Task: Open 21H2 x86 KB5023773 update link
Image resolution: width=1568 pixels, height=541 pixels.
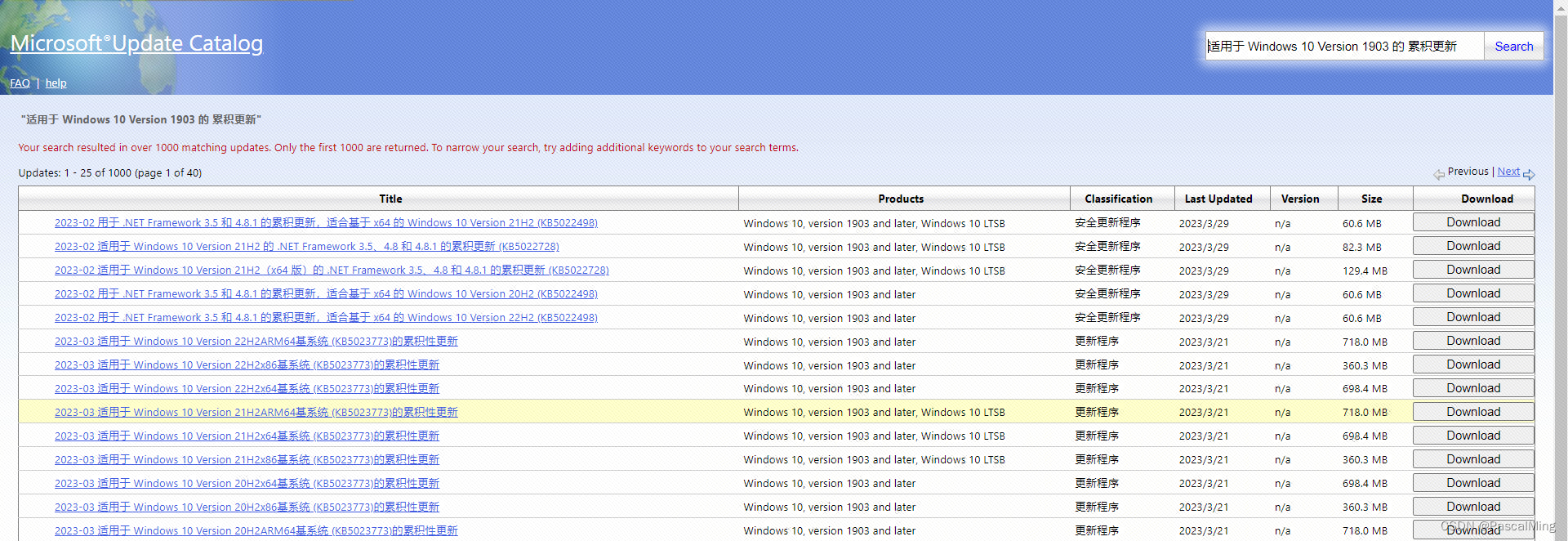Action: tap(247, 460)
